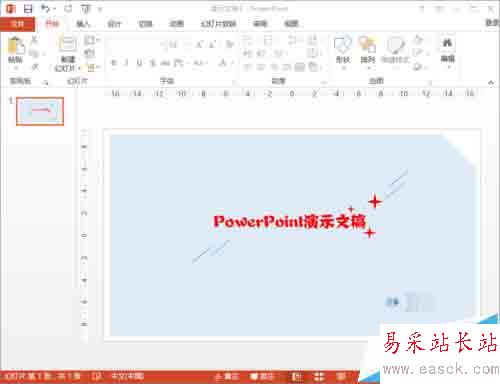Screen dimensions: 500x384
Task: Switch to the 审阅 (Review) tab
Action: [260, 24]
